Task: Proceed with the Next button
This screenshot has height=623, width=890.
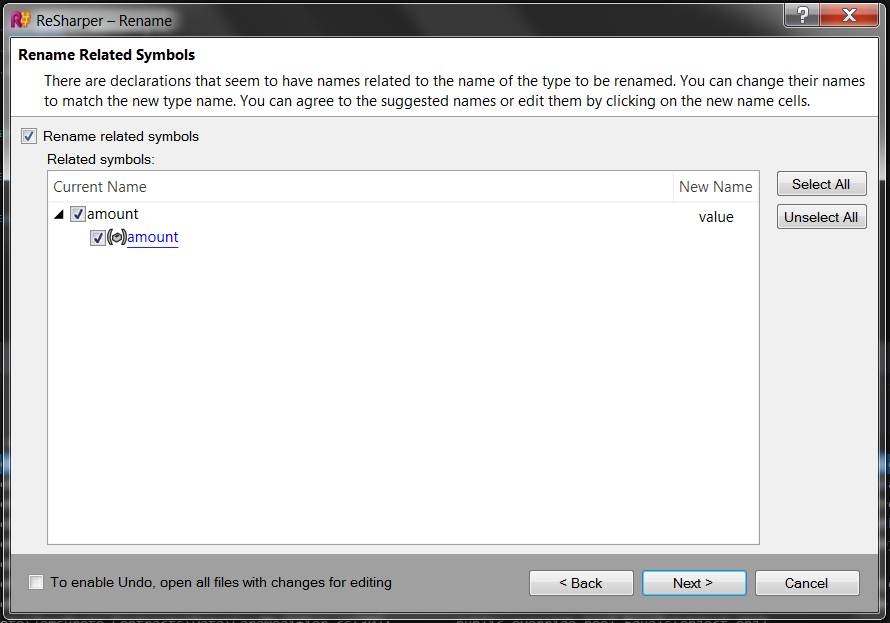Action: click(x=694, y=583)
